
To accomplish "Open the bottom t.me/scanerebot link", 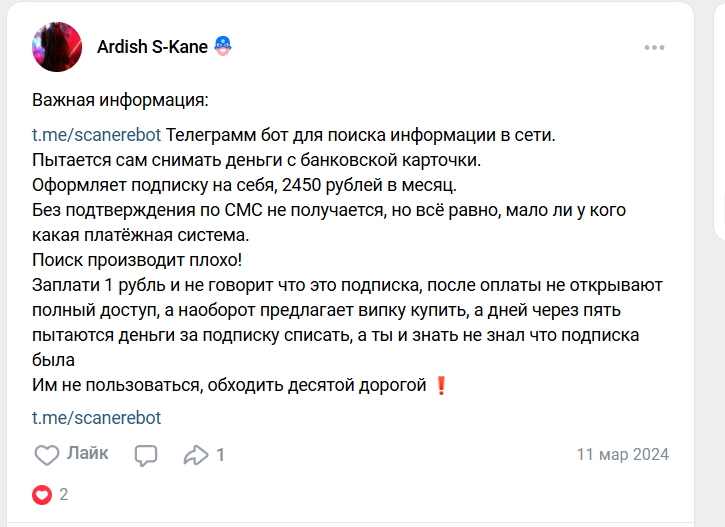I will click(96, 417).
